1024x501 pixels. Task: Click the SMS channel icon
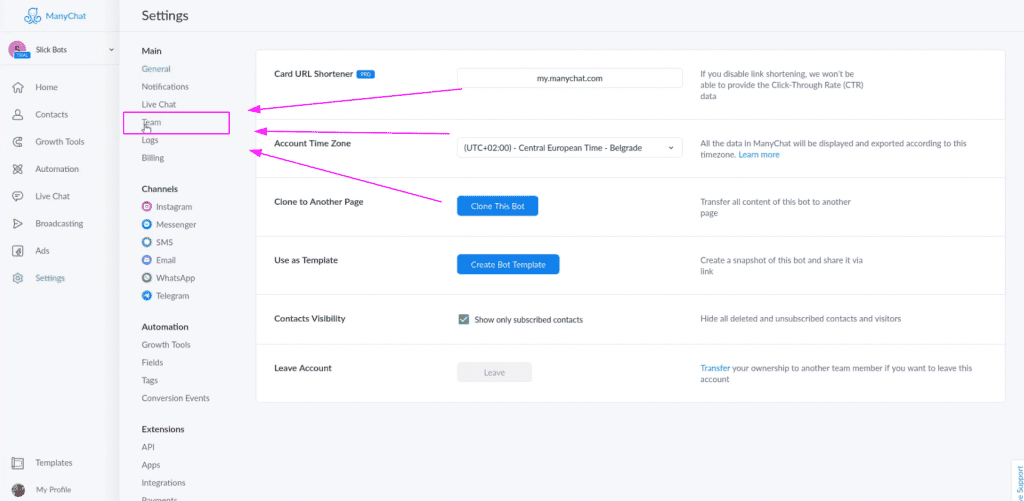pyautogui.click(x=147, y=242)
